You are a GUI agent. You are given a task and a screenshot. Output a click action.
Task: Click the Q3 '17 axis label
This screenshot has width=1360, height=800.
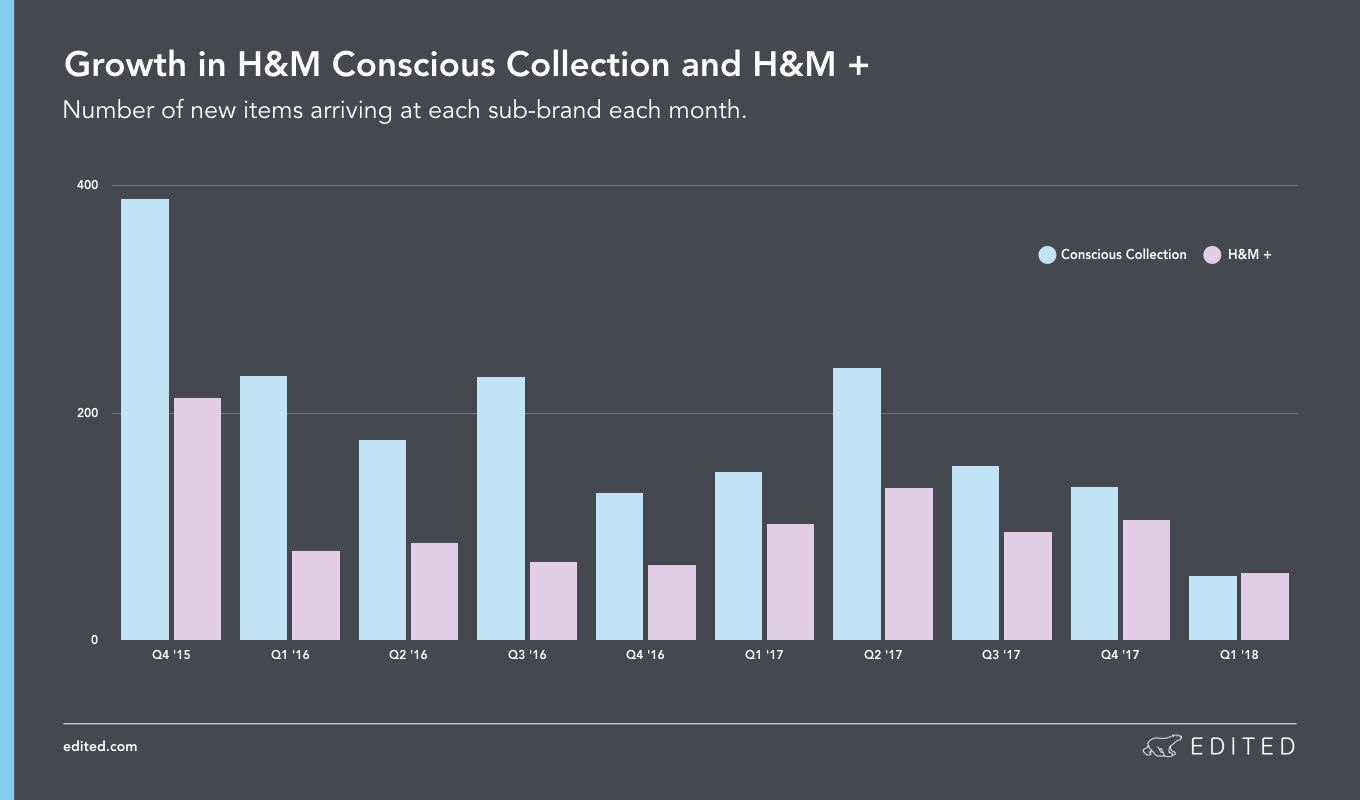tap(1002, 655)
